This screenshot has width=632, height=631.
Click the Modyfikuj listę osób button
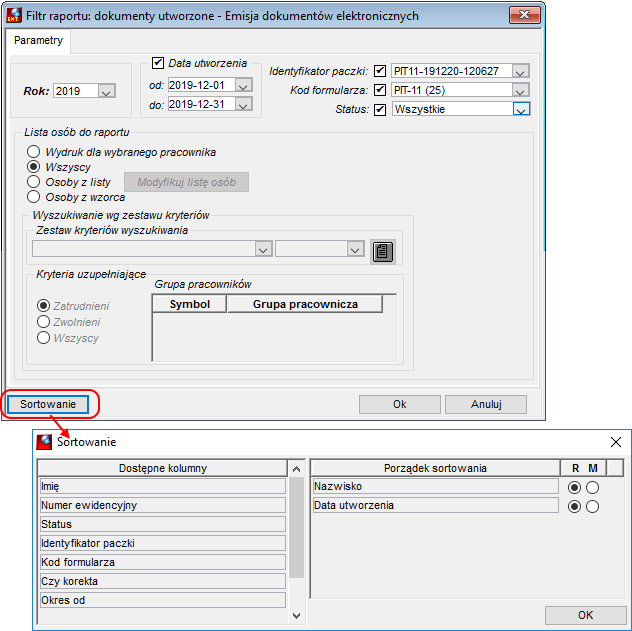coord(186,182)
